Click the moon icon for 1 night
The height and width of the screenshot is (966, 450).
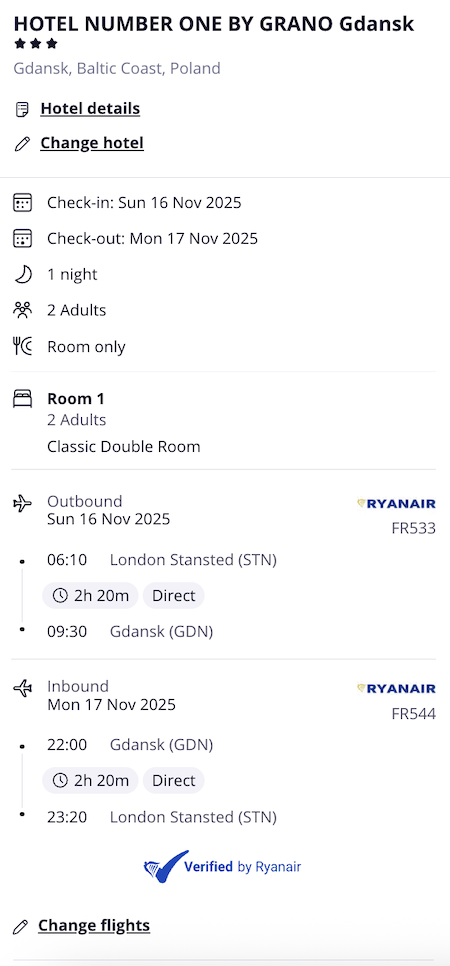click(x=22, y=274)
